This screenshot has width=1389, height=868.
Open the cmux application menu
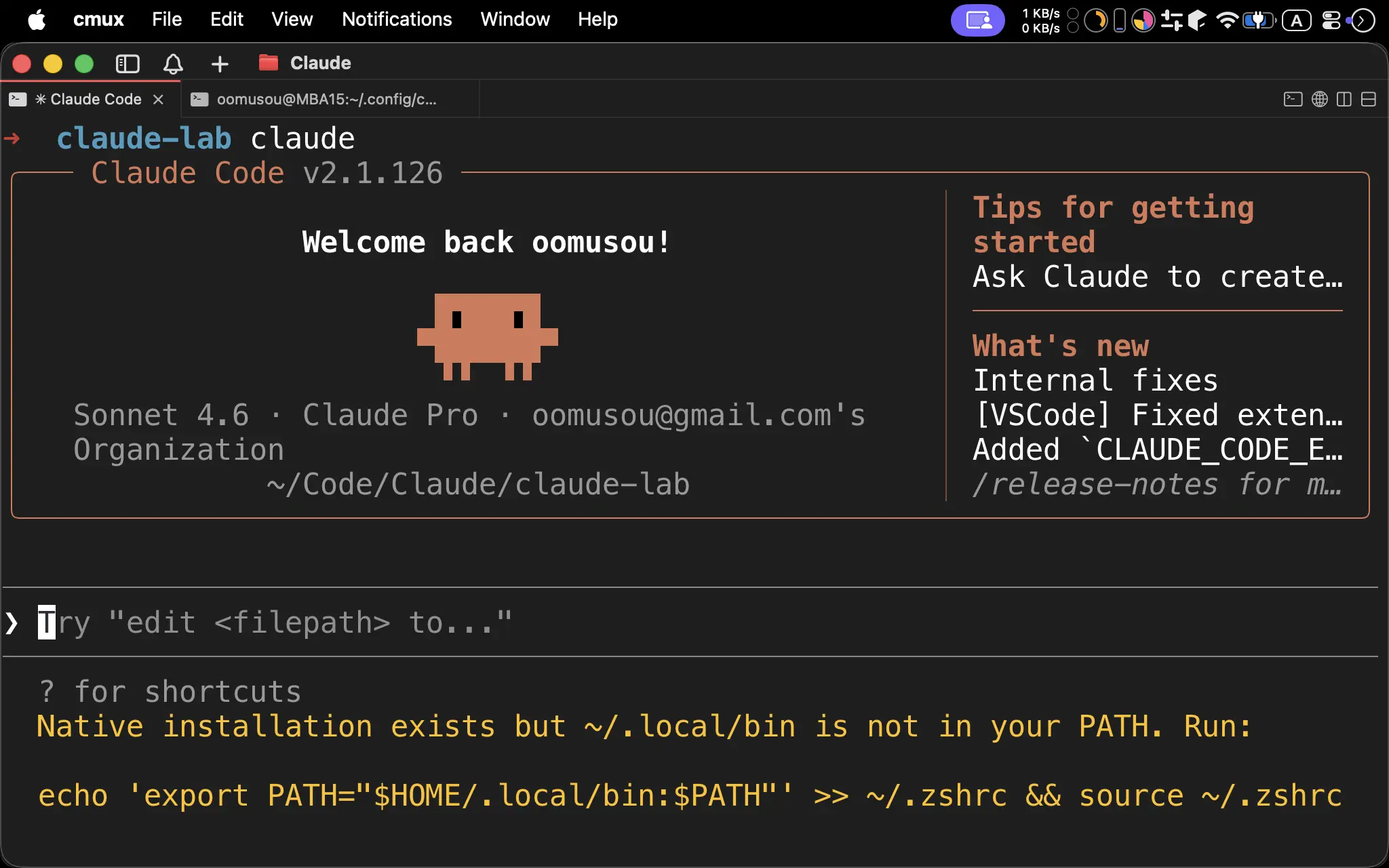[x=98, y=19]
